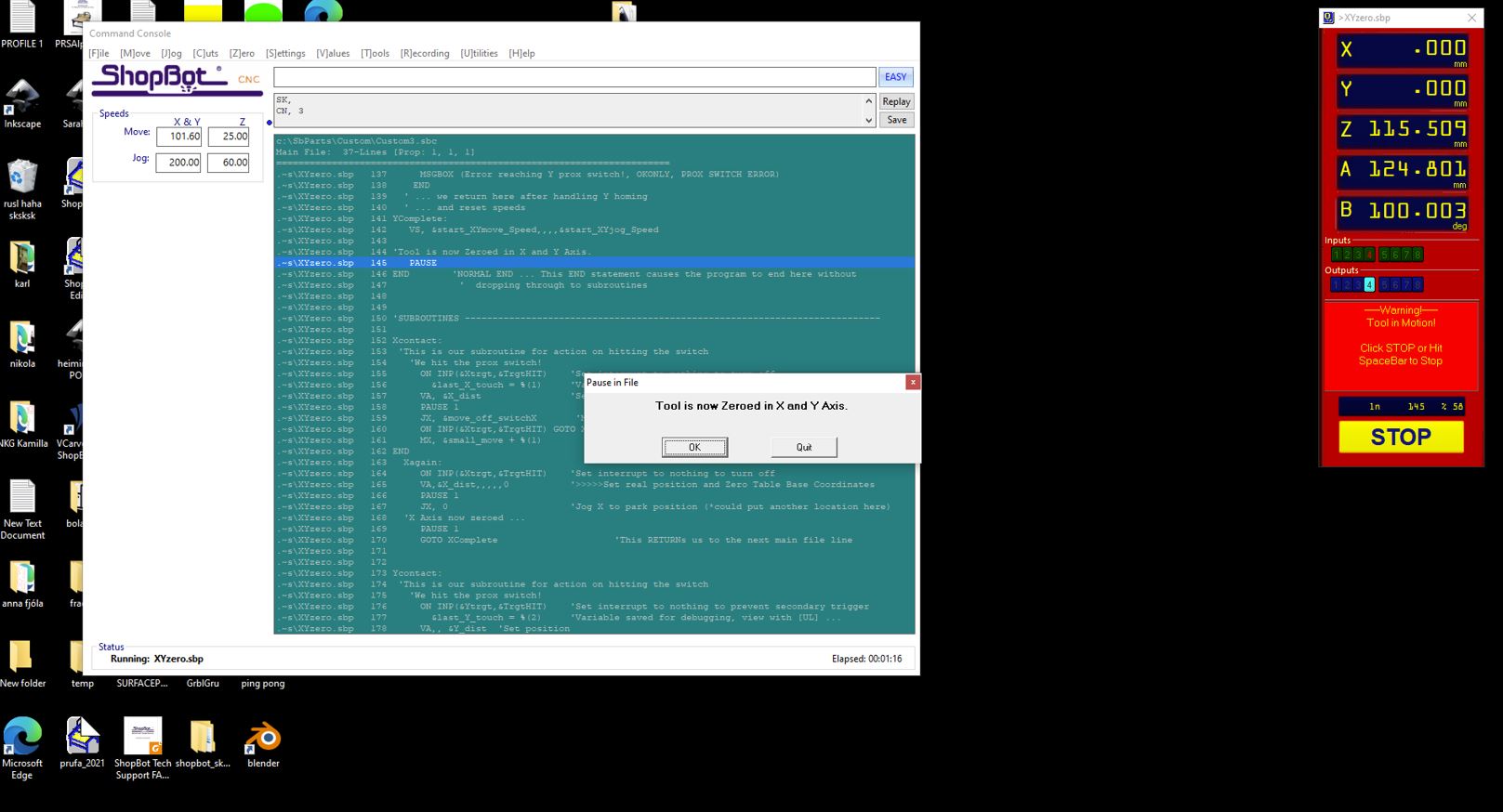Toggle output 2 in the Outputs row
Viewport: 1503px width, 812px height.
coord(1347,285)
